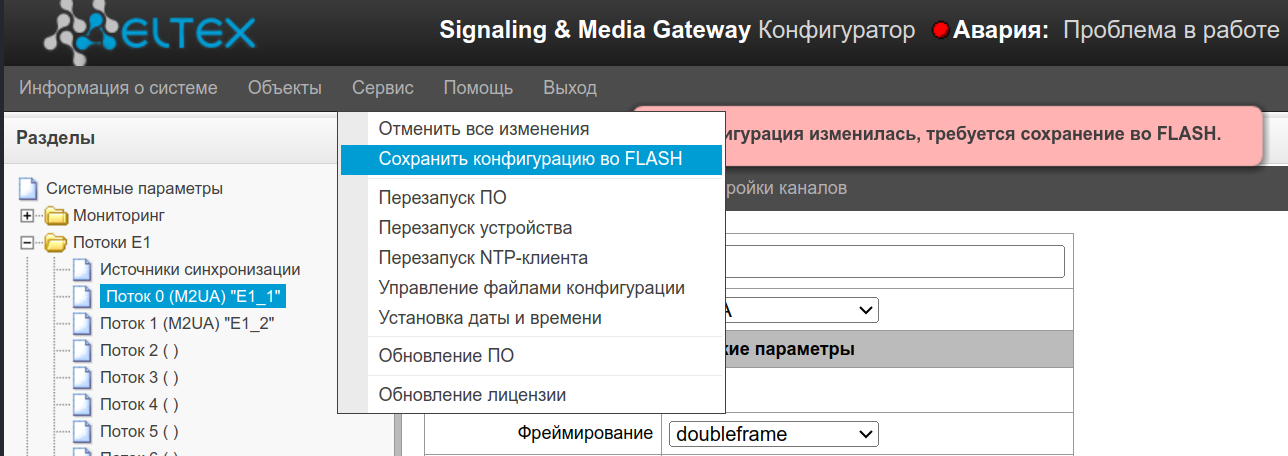Screen dimensions: 1288x456
Task: Click the Системные параметры page icon
Action: [29, 188]
